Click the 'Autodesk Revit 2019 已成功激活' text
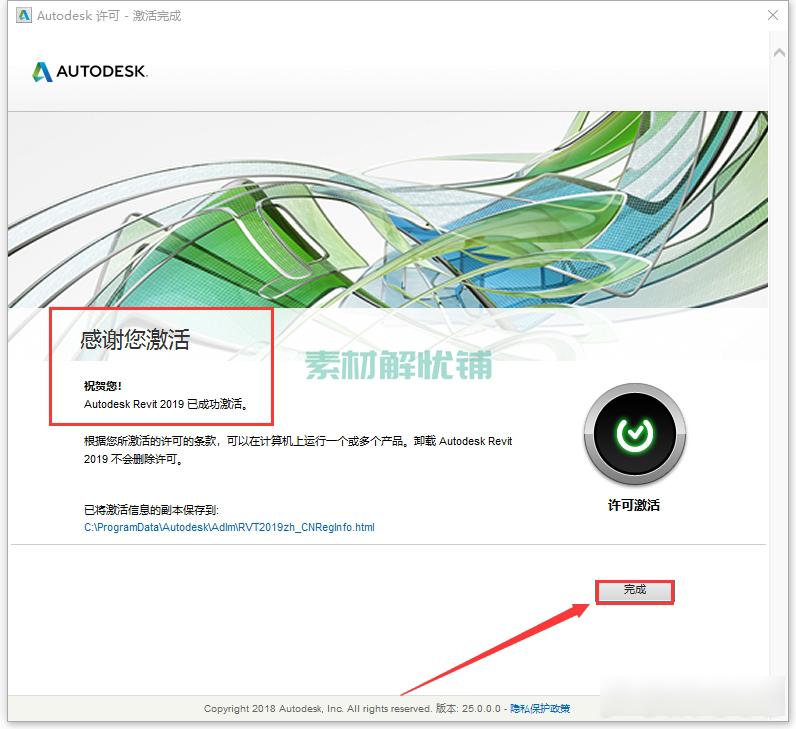796x729 pixels. click(165, 404)
